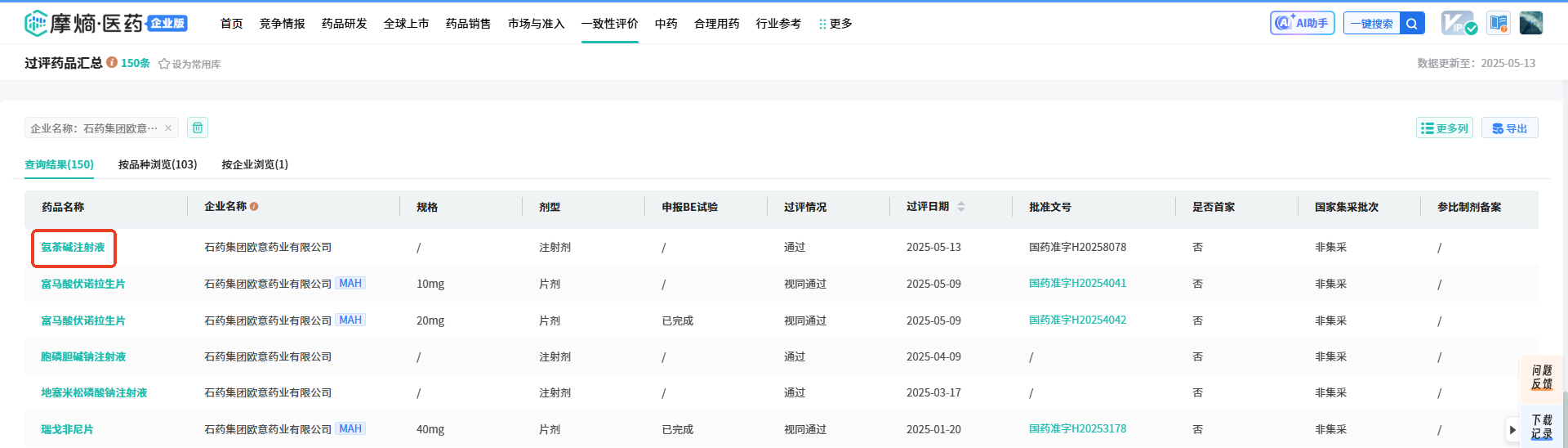The image size is (1568, 448).
Task: Click the orange info icon beside 过评药品汇总
Action: pos(112,62)
